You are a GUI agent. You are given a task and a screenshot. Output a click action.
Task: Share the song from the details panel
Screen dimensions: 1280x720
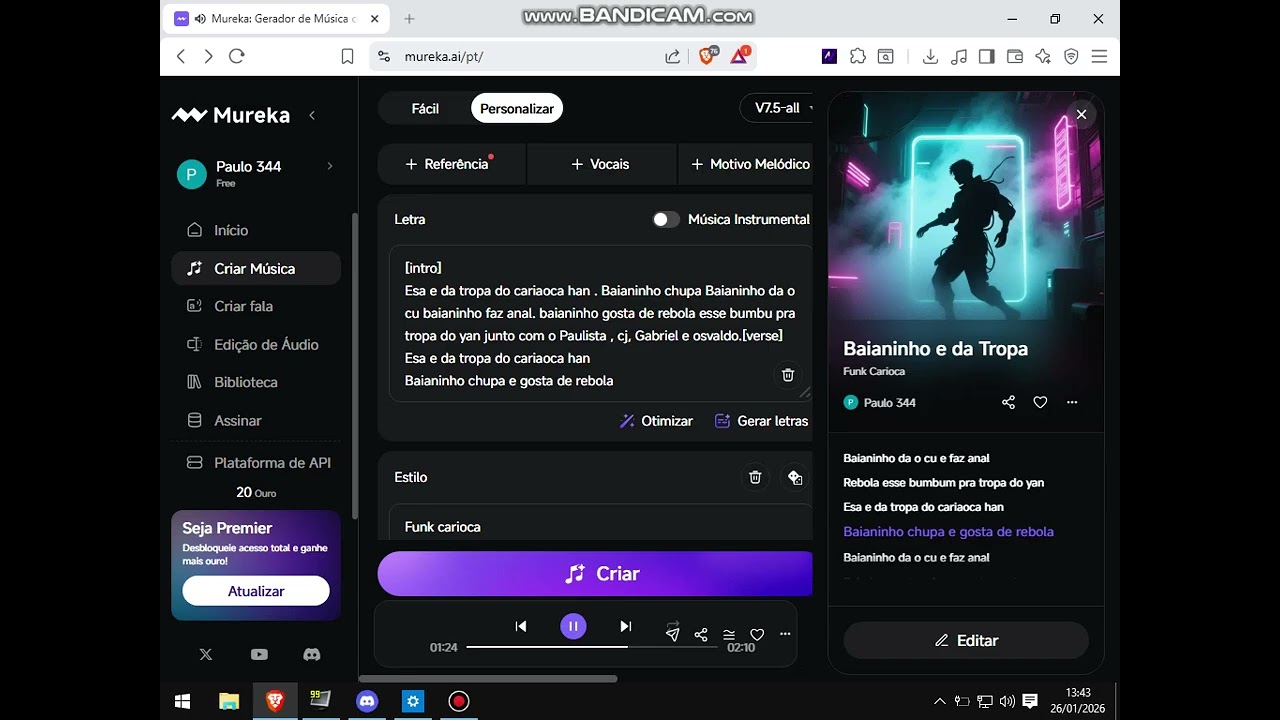pyautogui.click(x=1008, y=402)
